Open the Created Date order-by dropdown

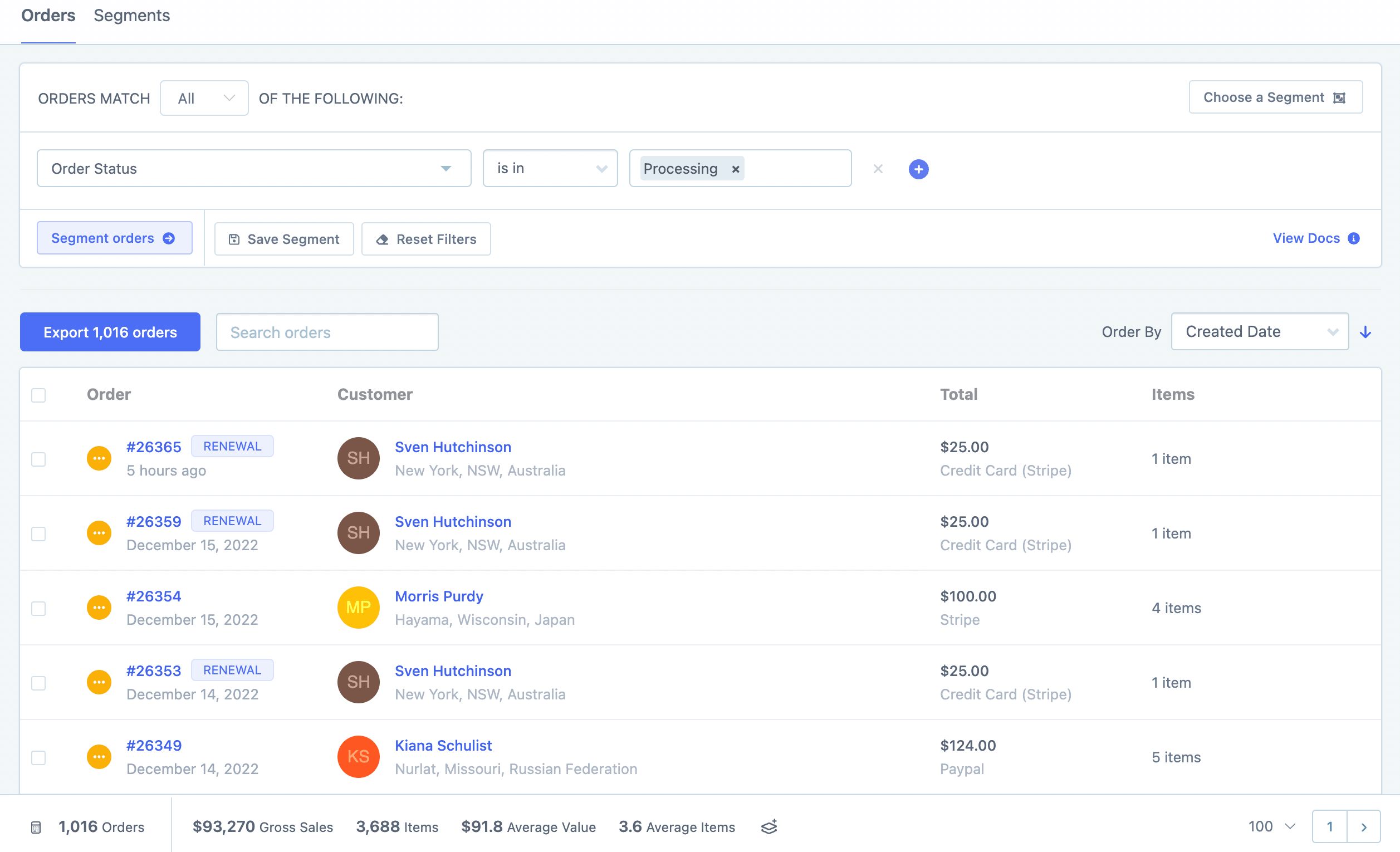tap(1259, 332)
